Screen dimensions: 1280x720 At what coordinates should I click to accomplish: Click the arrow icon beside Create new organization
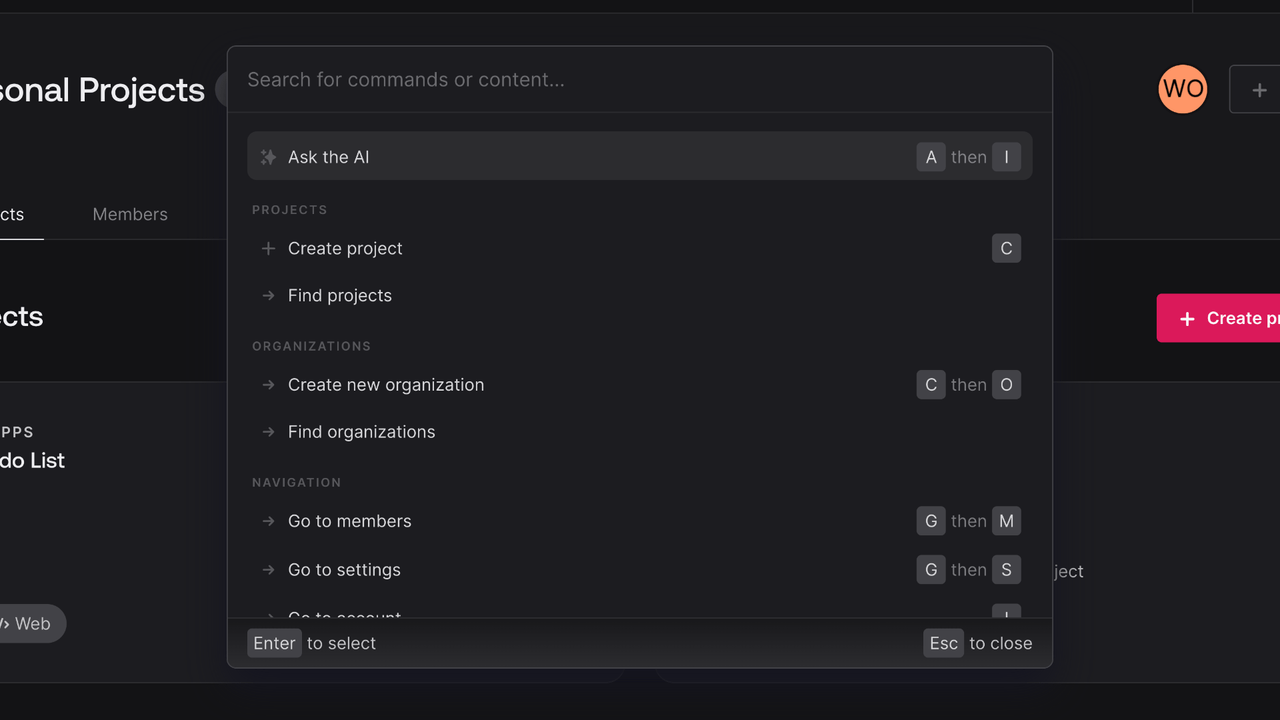tap(268, 385)
